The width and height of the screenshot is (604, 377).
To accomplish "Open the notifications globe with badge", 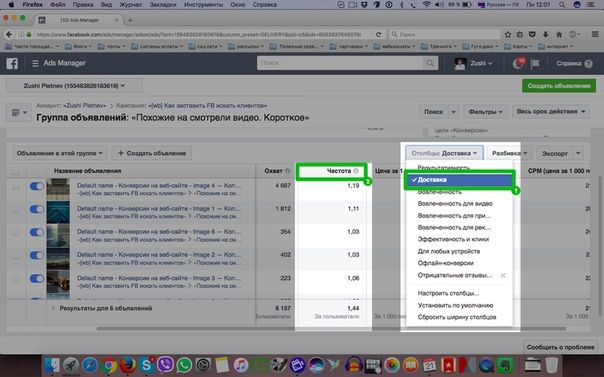I will pos(518,63).
